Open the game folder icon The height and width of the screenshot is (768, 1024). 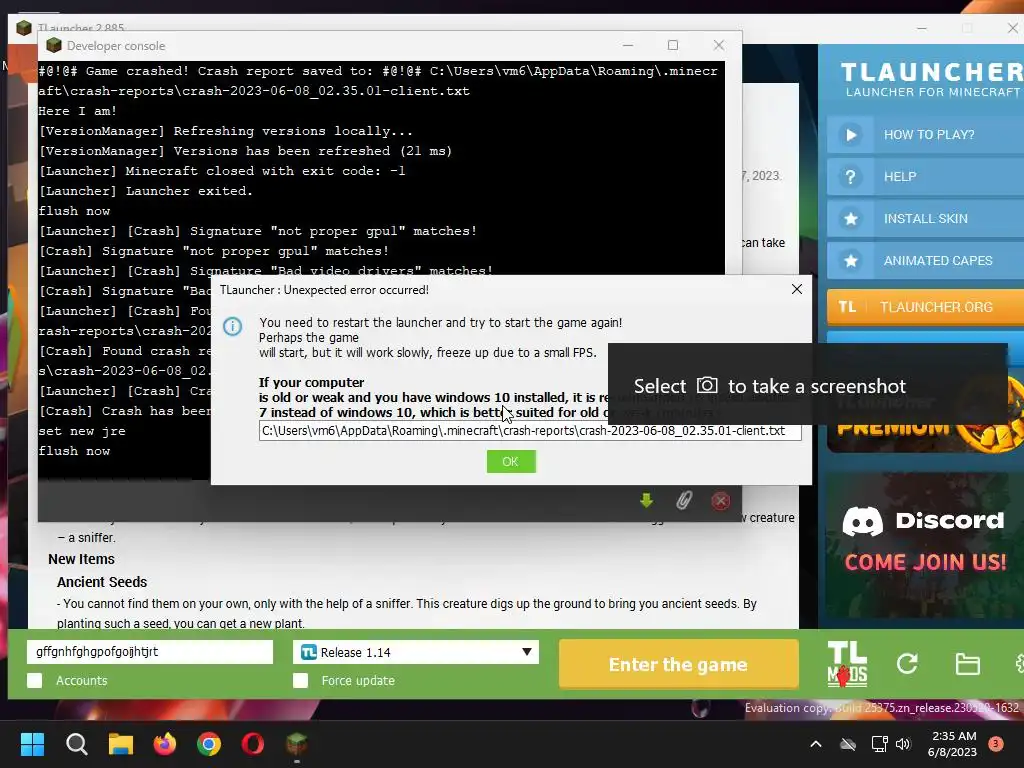967,664
